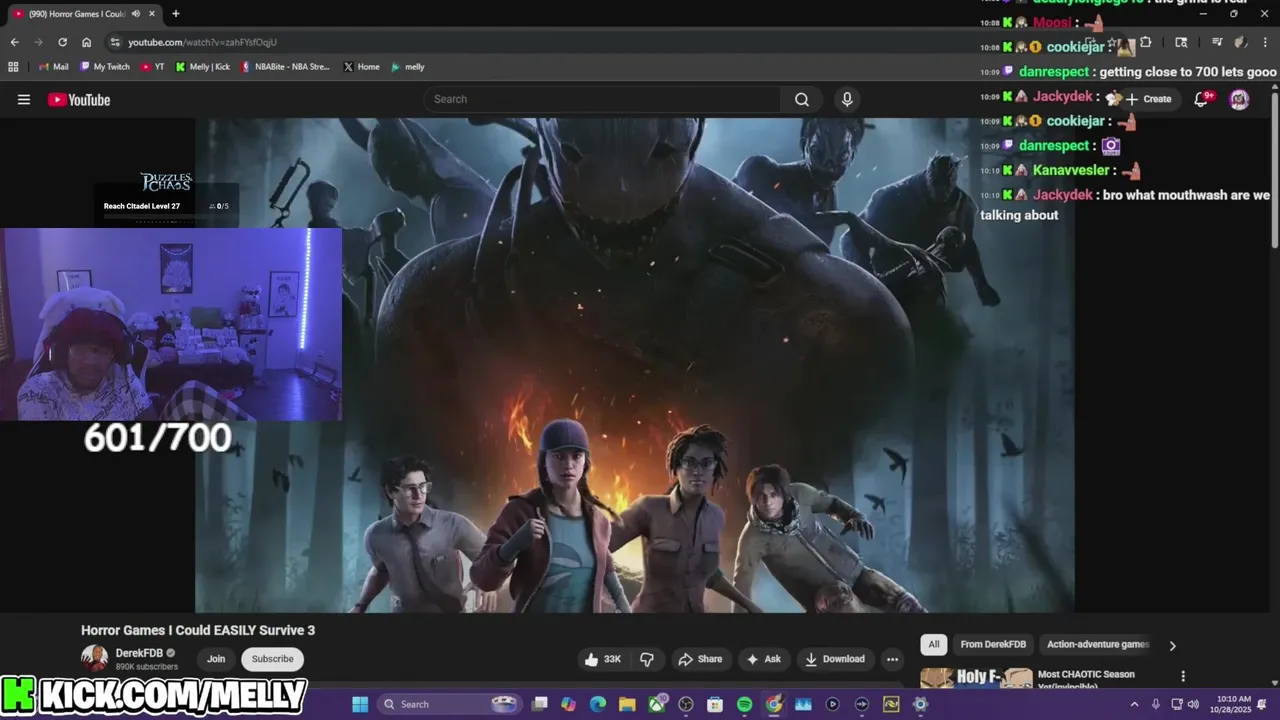Click the Join button
Image resolution: width=1280 pixels, height=720 pixels.
pos(216,659)
